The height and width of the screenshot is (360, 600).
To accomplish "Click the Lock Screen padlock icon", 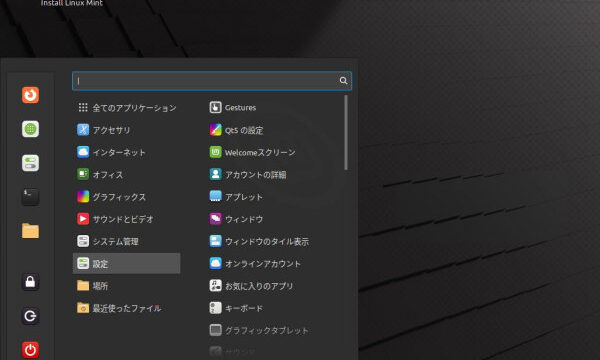I will point(30,282).
